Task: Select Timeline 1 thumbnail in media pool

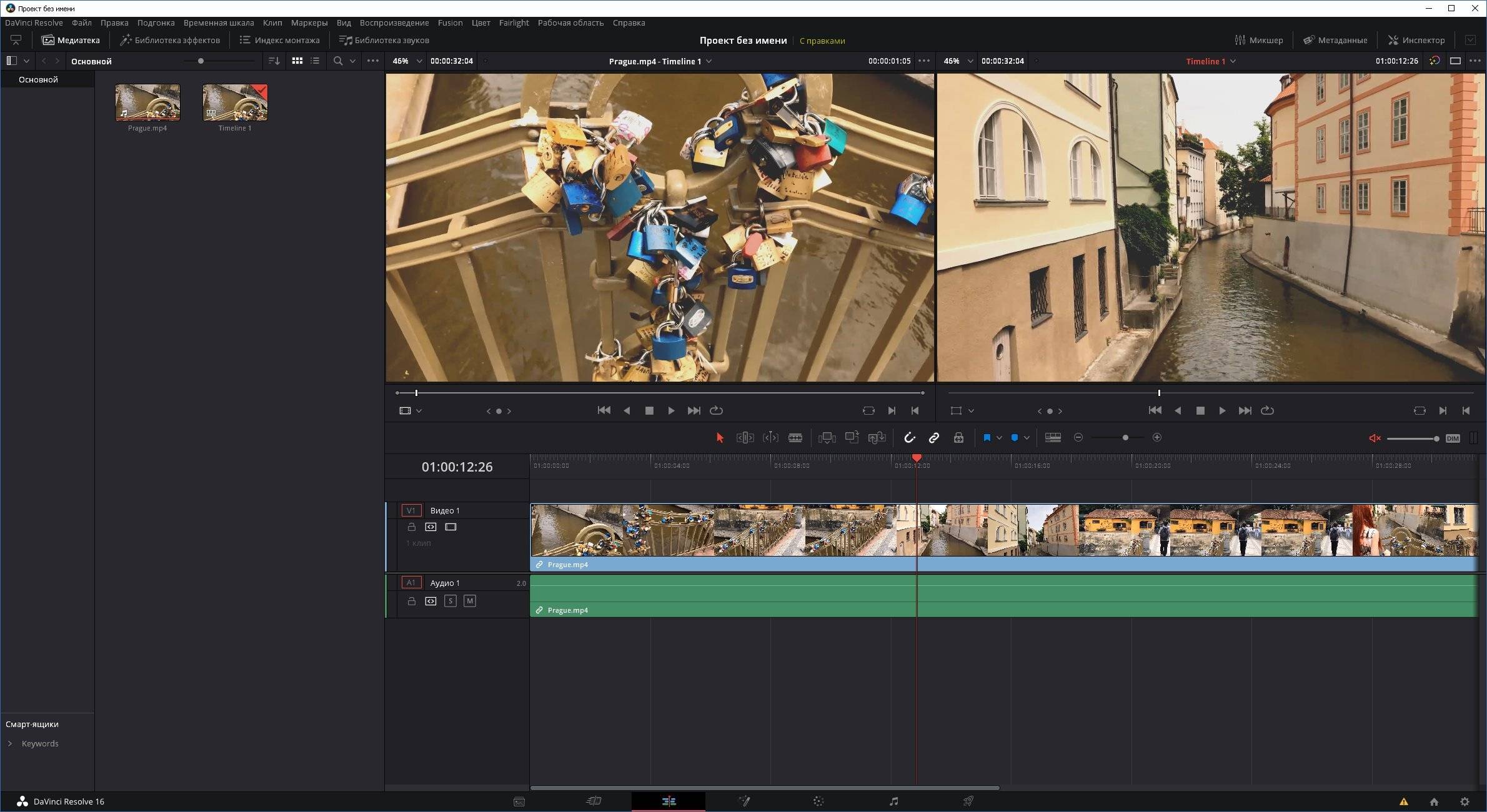Action: (235, 102)
